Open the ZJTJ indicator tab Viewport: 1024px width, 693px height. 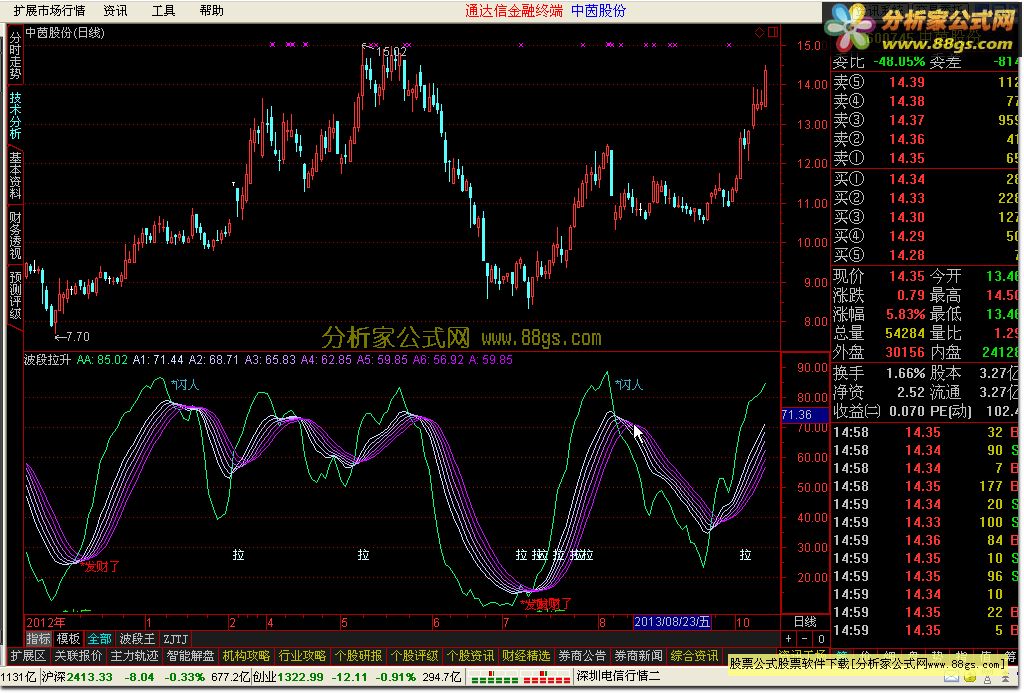pyautogui.click(x=175, y=639)
